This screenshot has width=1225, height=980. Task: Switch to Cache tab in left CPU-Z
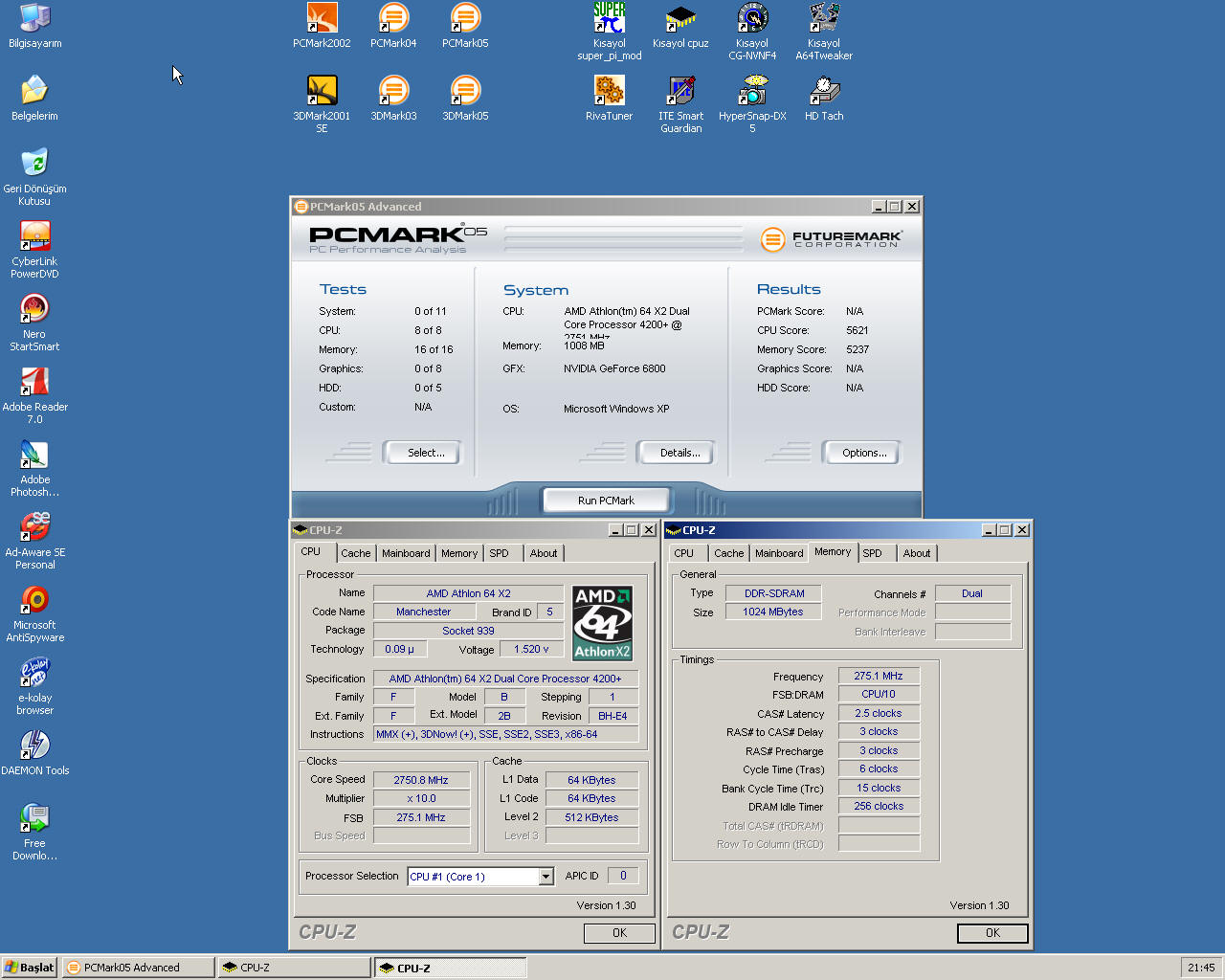tap(355, 553)
